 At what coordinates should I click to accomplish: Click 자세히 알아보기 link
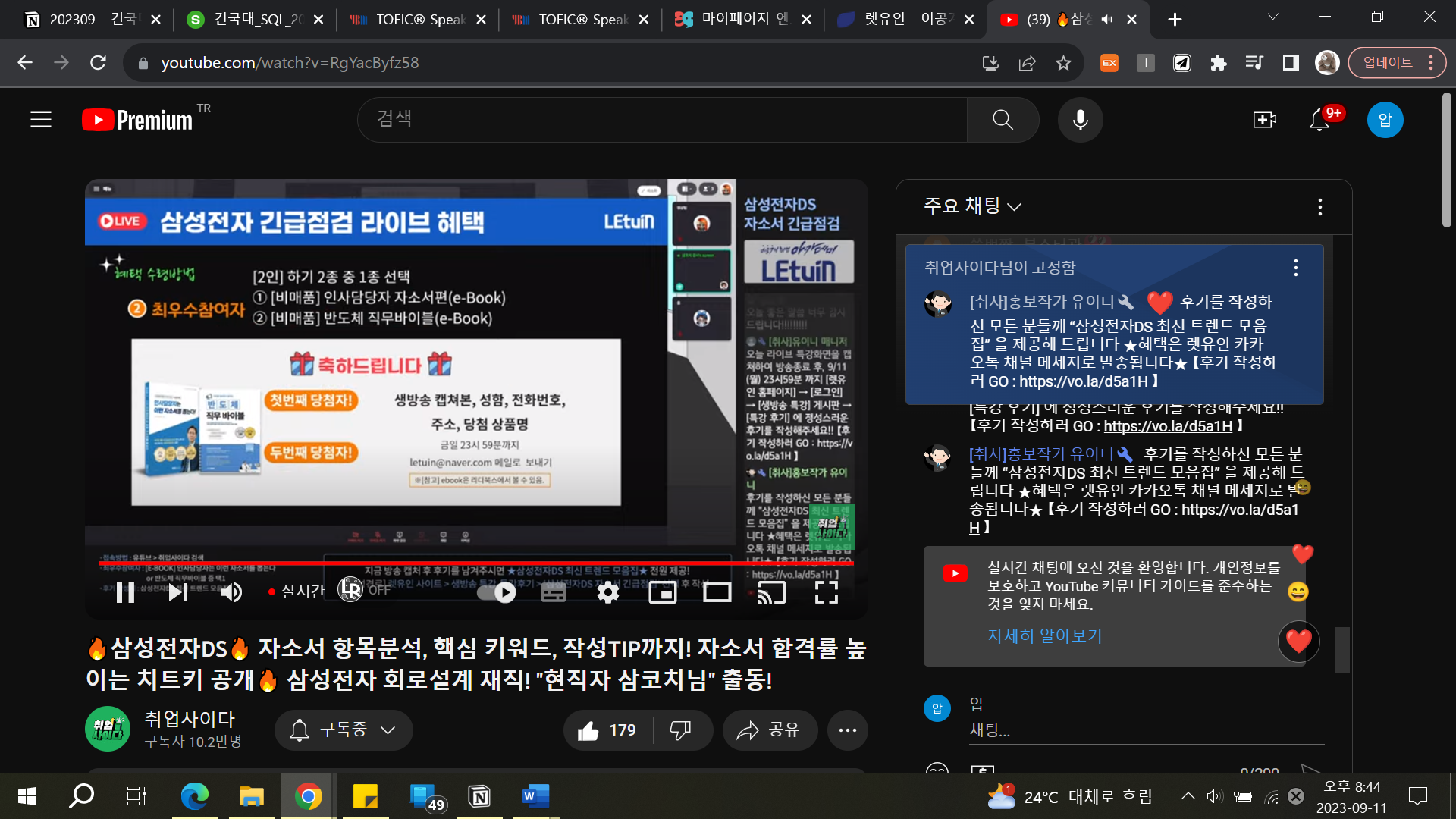click(1044, 635)
